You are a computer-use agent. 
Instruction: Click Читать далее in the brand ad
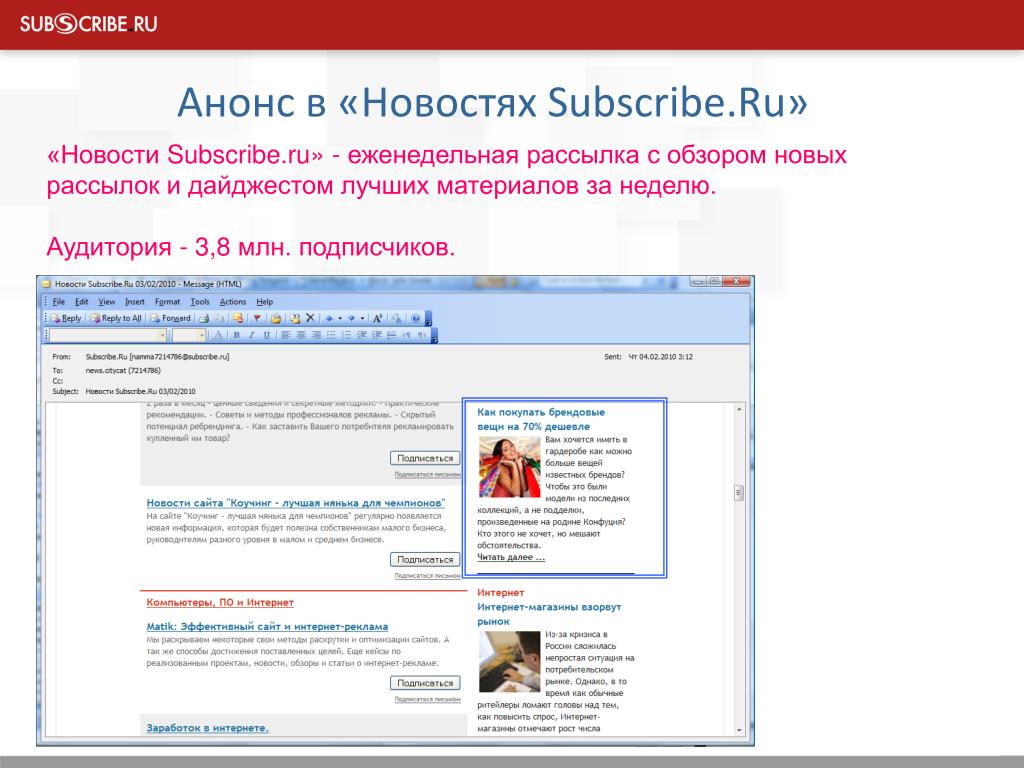click(511, 557)
